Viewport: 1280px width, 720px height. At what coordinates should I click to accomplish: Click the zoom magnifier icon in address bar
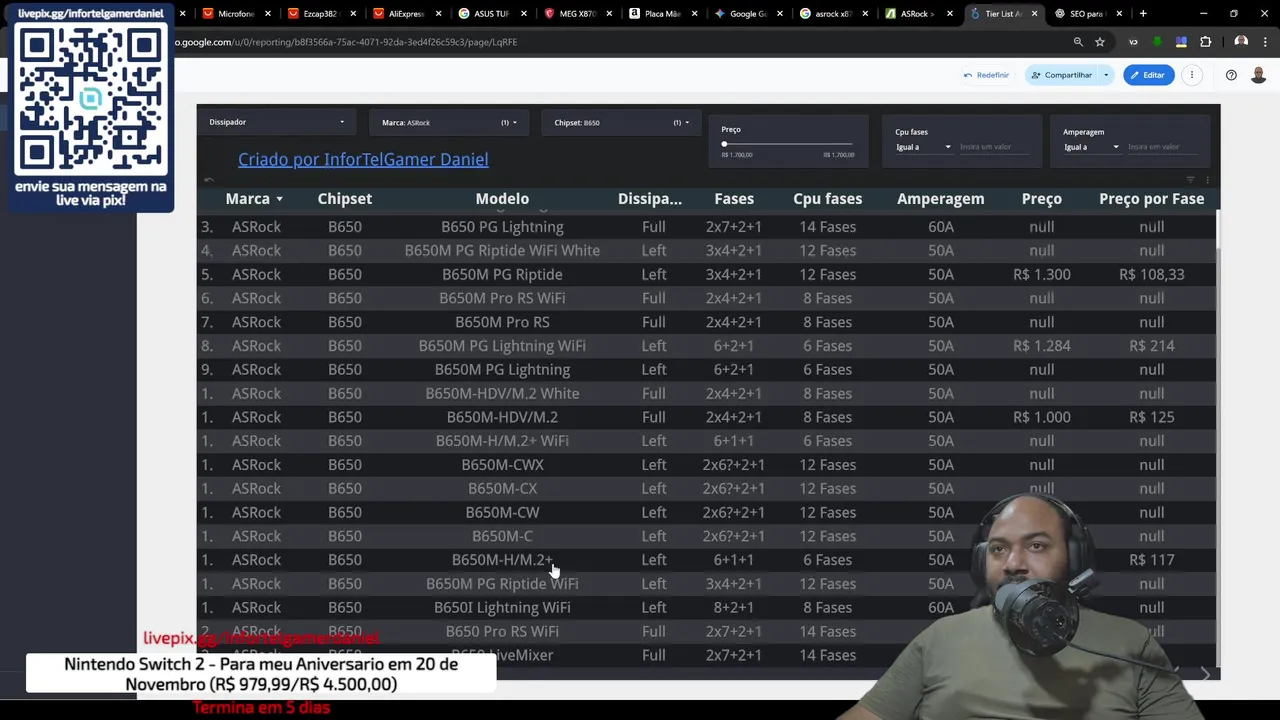click(1078, 42)
